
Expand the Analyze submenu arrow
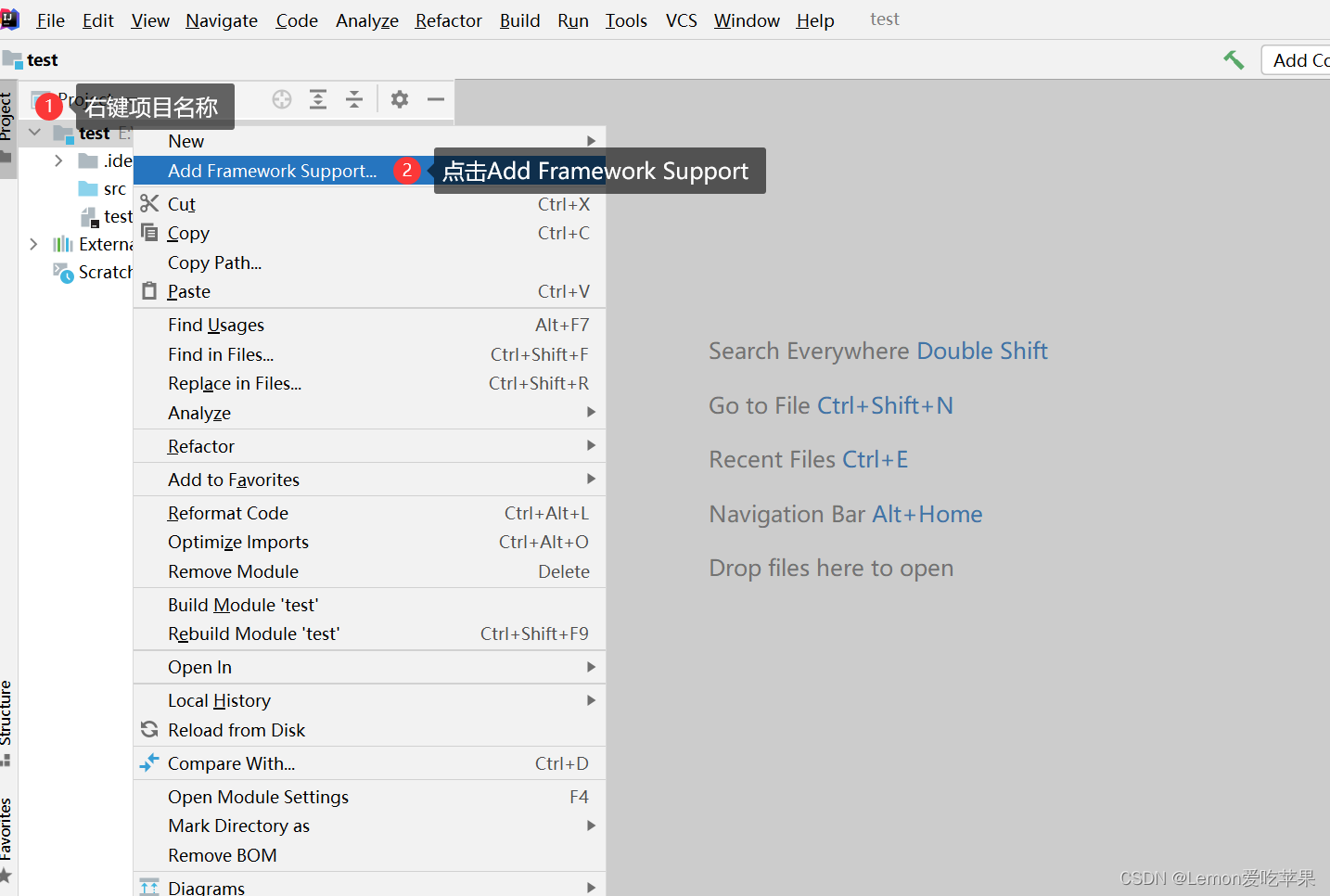(x=591, y=412)
